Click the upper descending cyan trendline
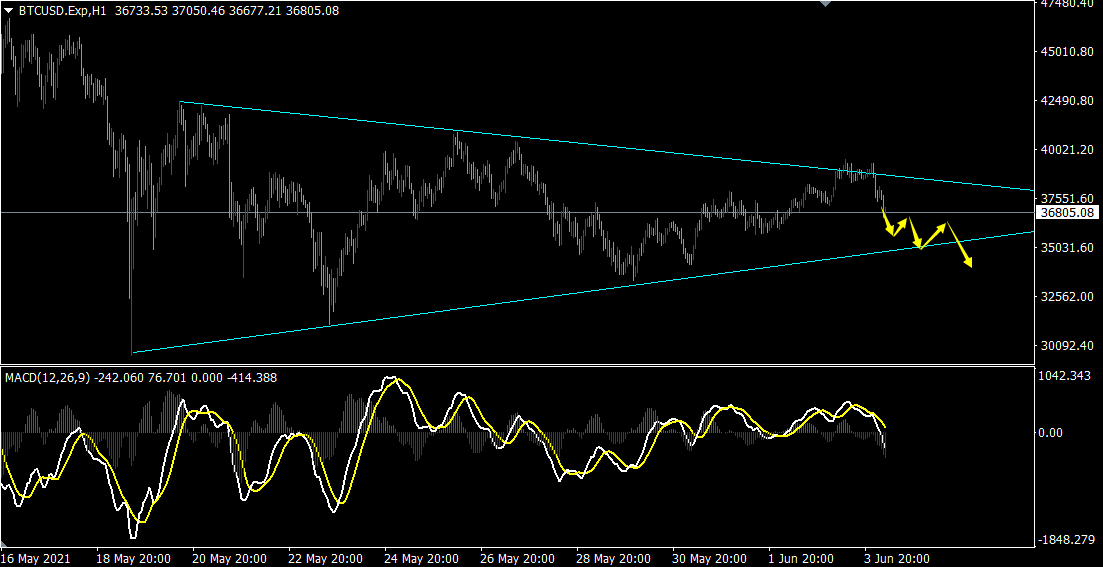Screen dimensions: 1103x567 click(x=600, y=149)
